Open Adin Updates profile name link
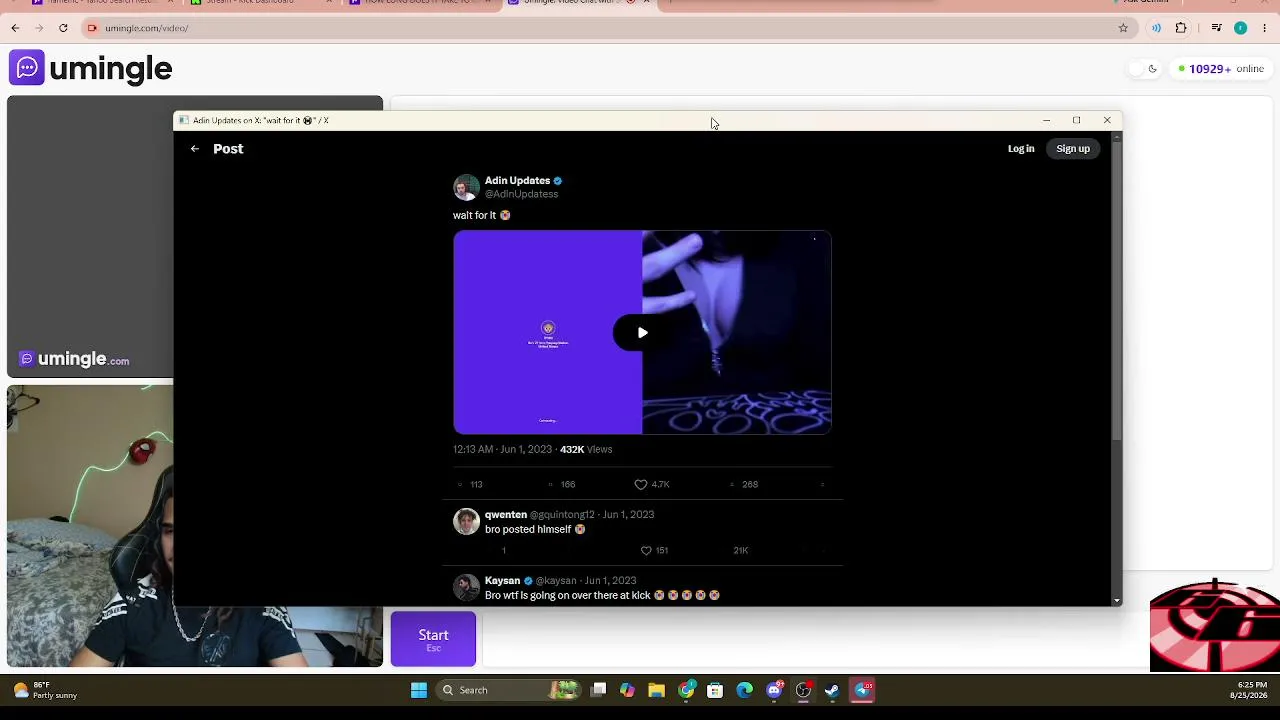 coord(517,181)
